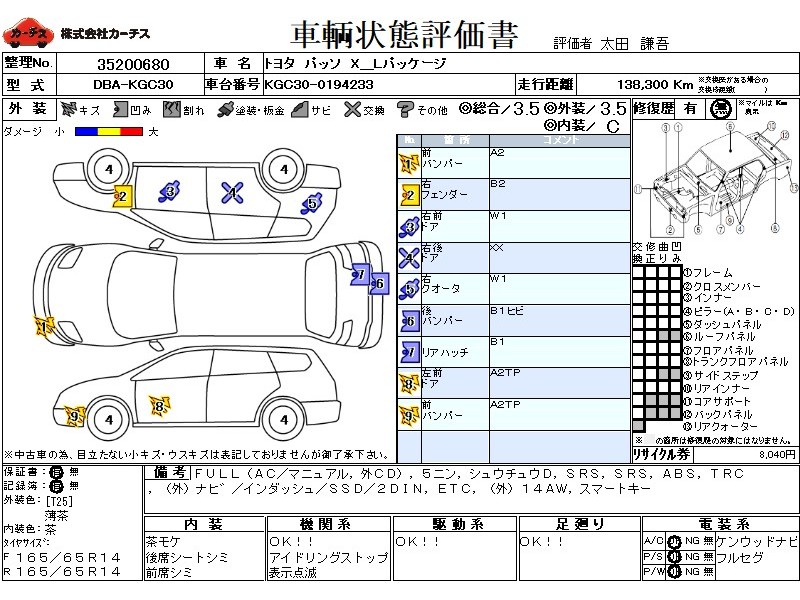This screenshot has width=800, height=600.
Task: Click the キズ scratch legend icon
Action: [68, 109]
